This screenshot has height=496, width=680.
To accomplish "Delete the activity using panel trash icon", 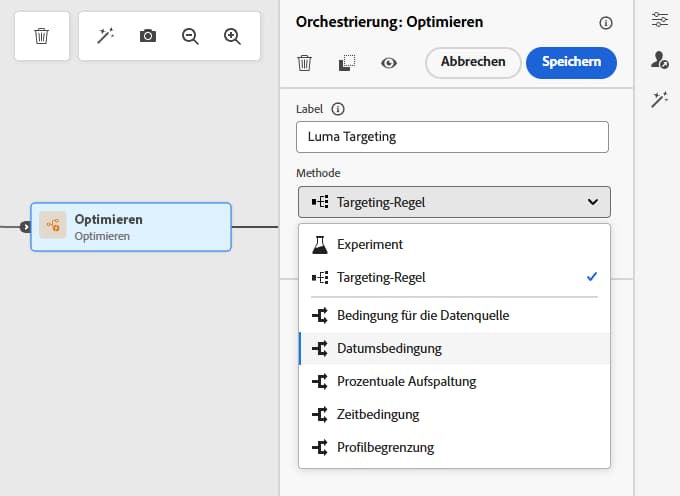I will [x=305, y=63].
